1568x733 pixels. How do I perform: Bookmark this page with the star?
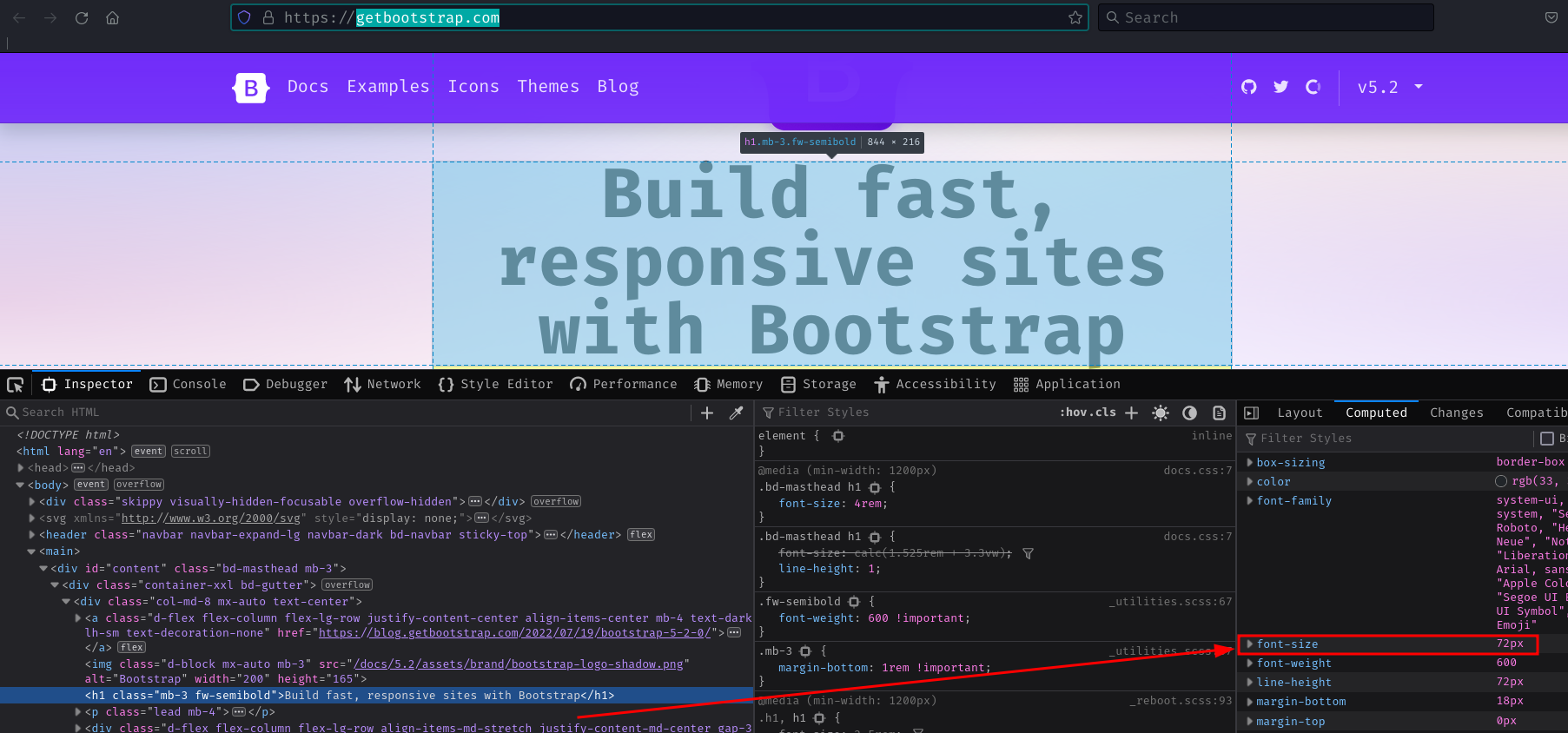click(x=1075, y=17)
